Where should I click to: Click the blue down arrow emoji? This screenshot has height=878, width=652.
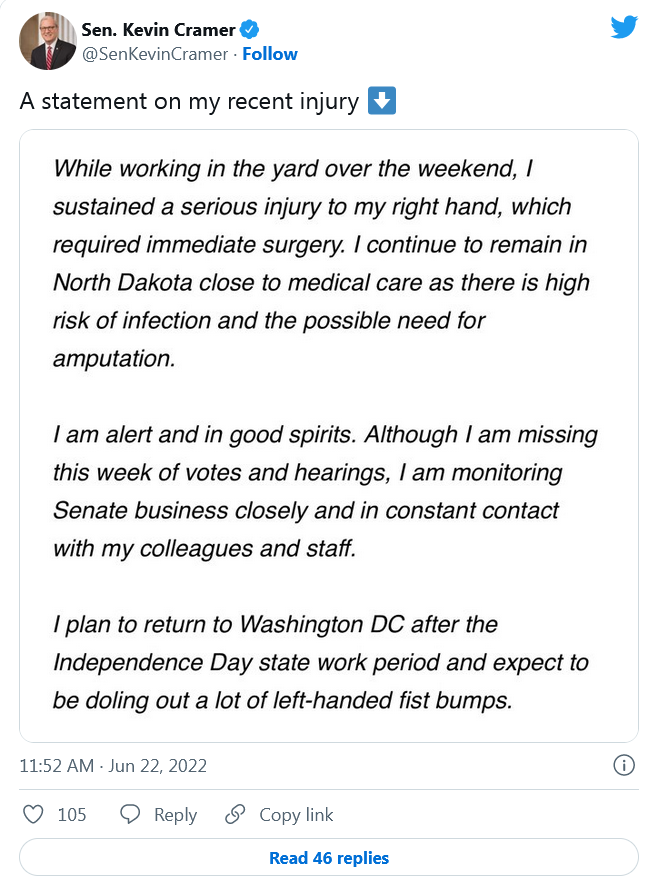tap(382, 101)
